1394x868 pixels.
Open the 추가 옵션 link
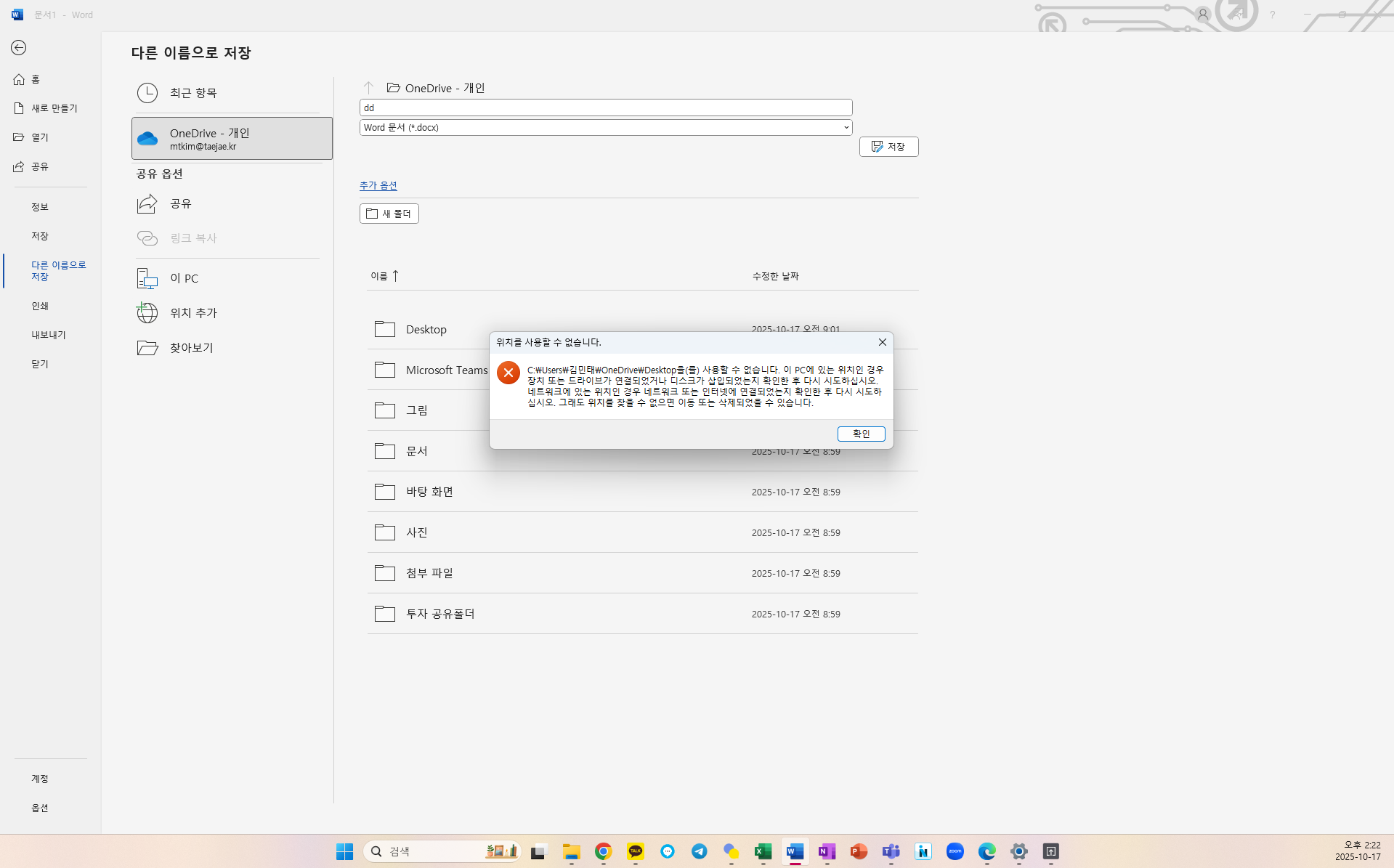(x=378, y=186)
